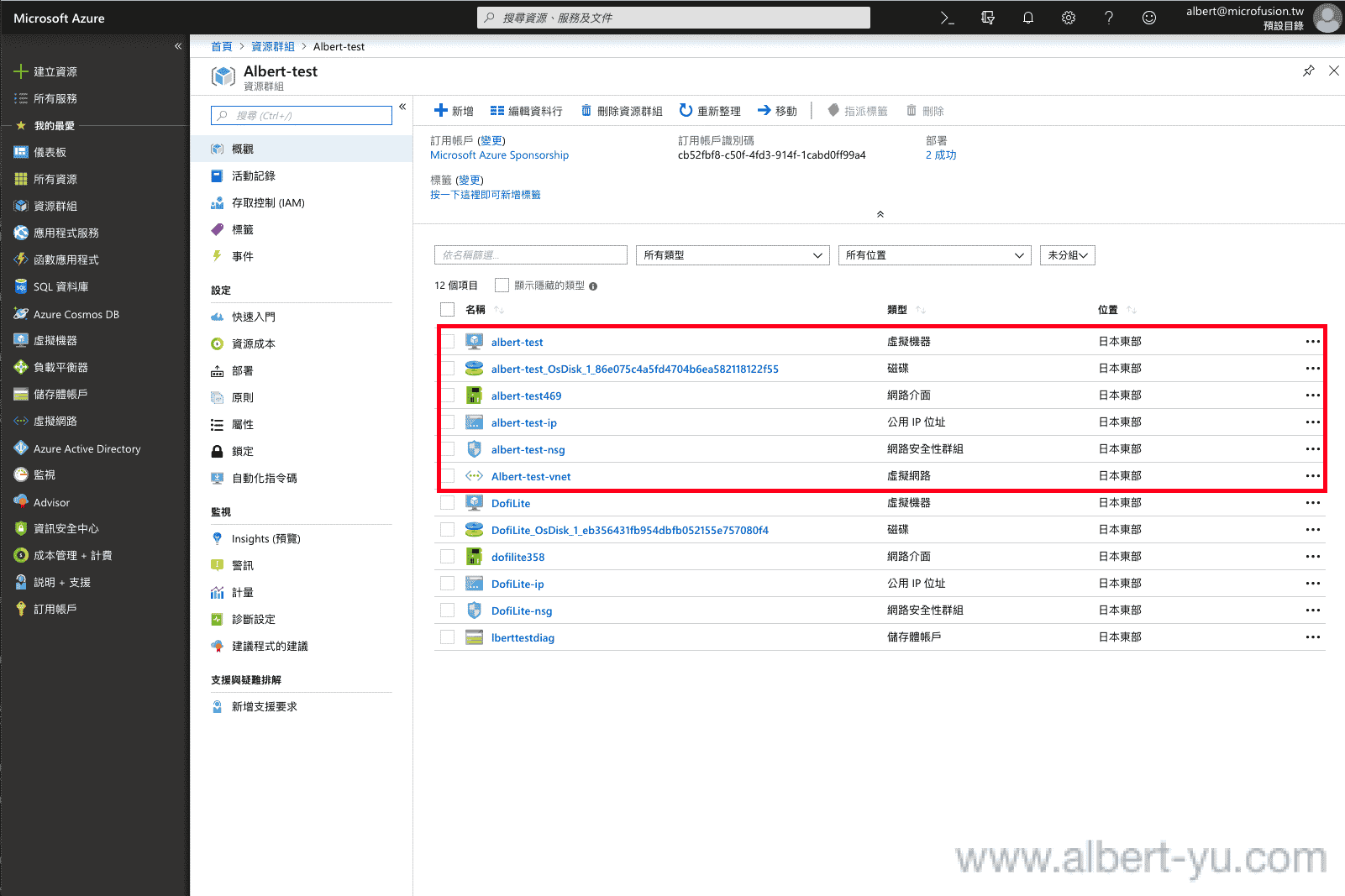The height and width of the screenshot is (896, 1345).
Task: Open the 2 成功 deployments link
Action: tap(941, 155)
